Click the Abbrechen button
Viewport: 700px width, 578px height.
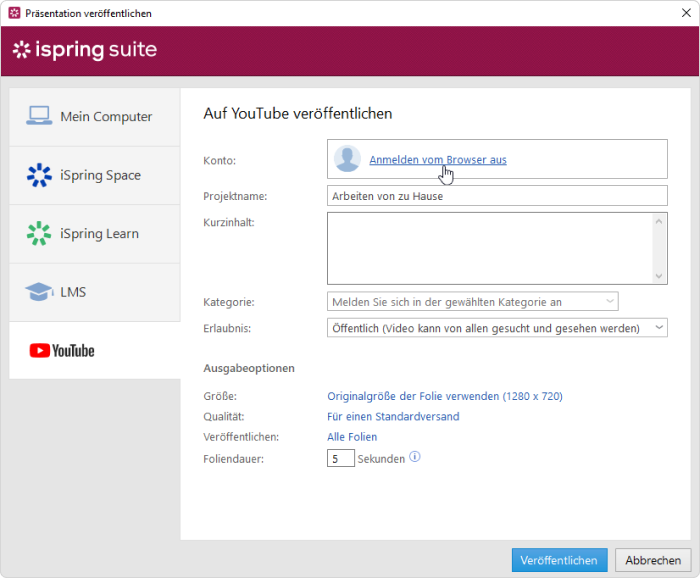(x=653, y=560)
